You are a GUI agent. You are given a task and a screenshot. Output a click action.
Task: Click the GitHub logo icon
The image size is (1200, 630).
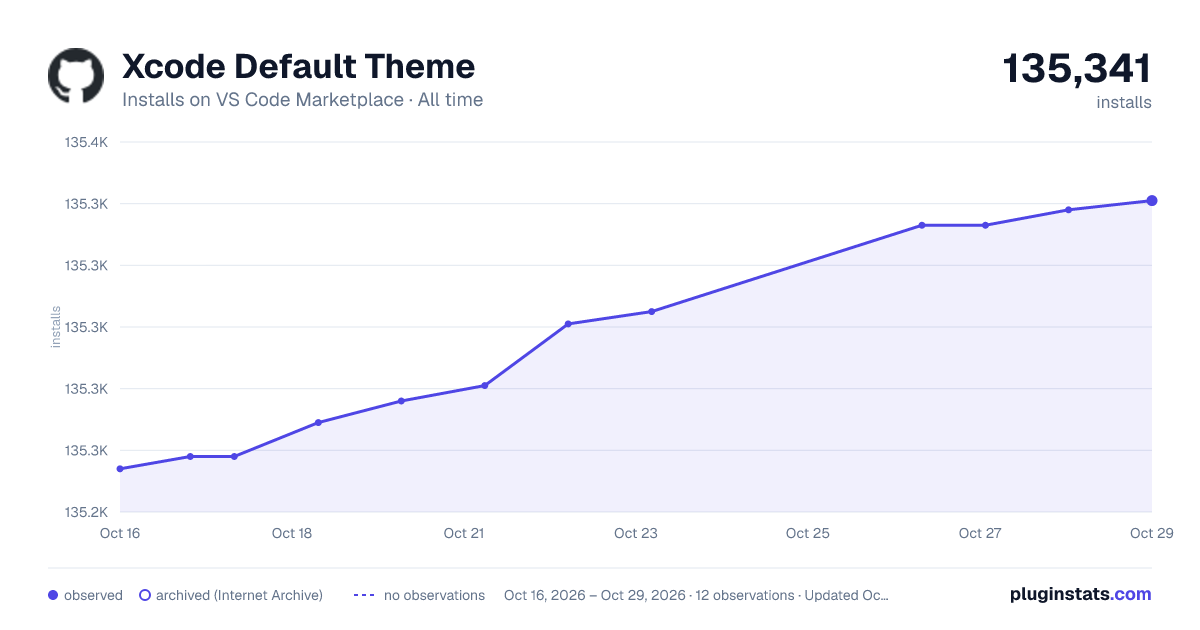76,76
